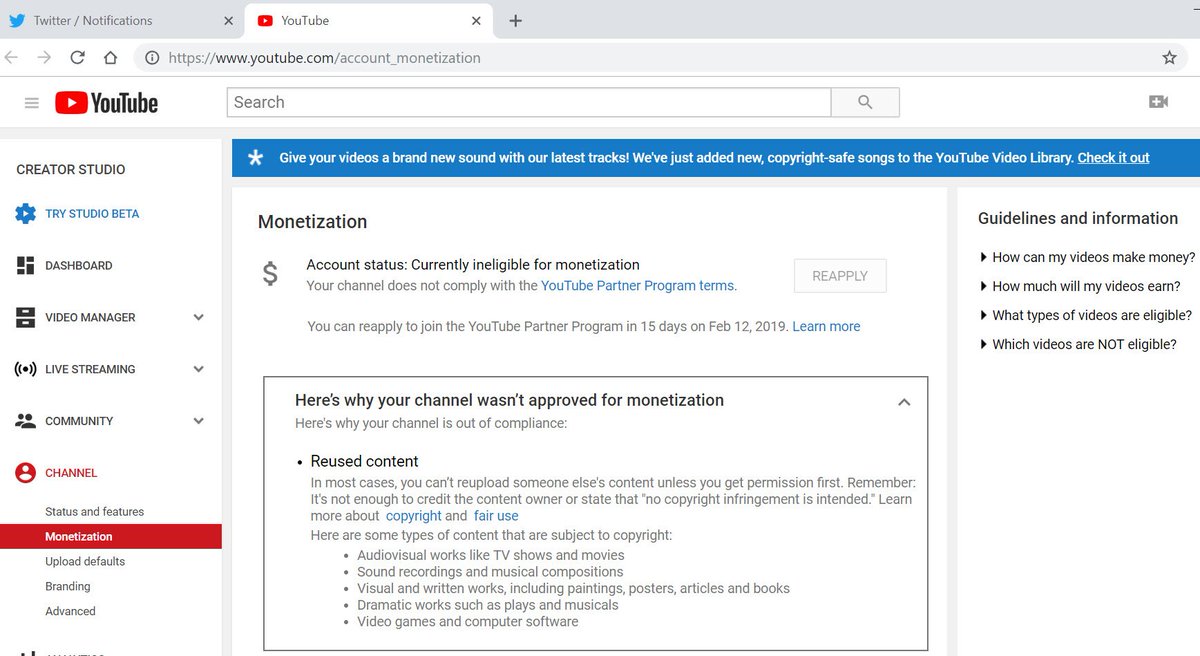The height and width of the screenshot is (656, 1200).
Task: Open Community menu item
Action: (79, 422)
